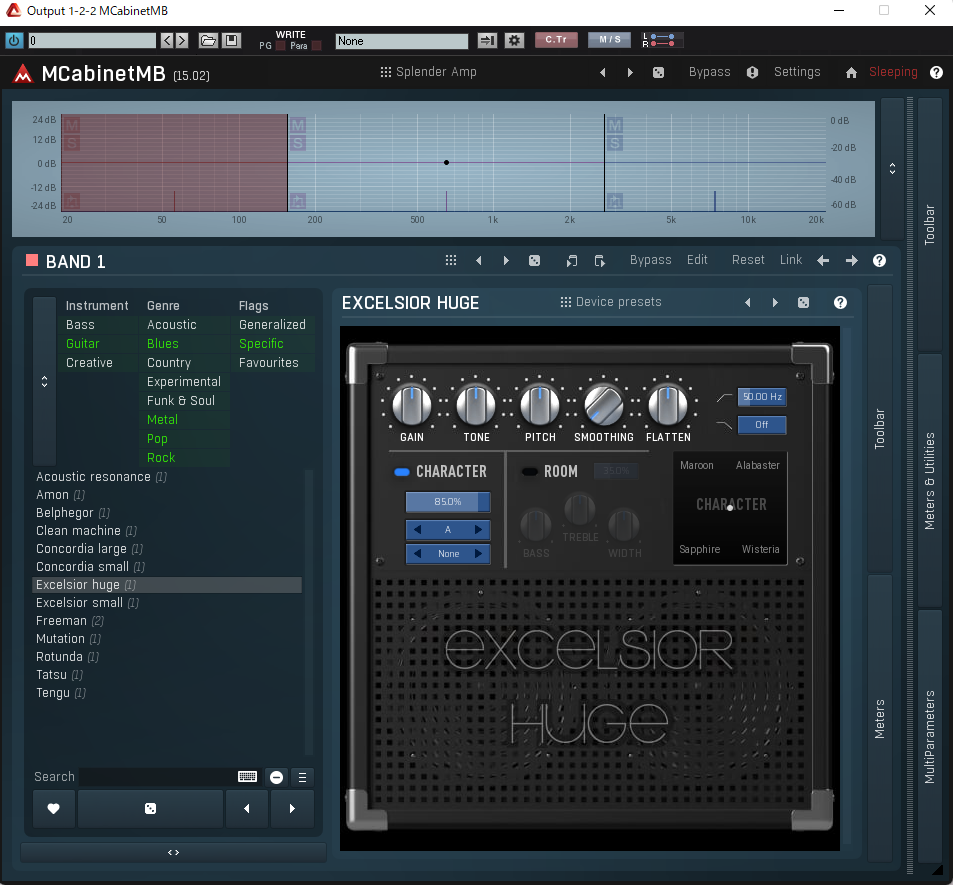This screenshot has height=885, width=953.
Task: Open the character A selector dropdown
Action: 448,529
